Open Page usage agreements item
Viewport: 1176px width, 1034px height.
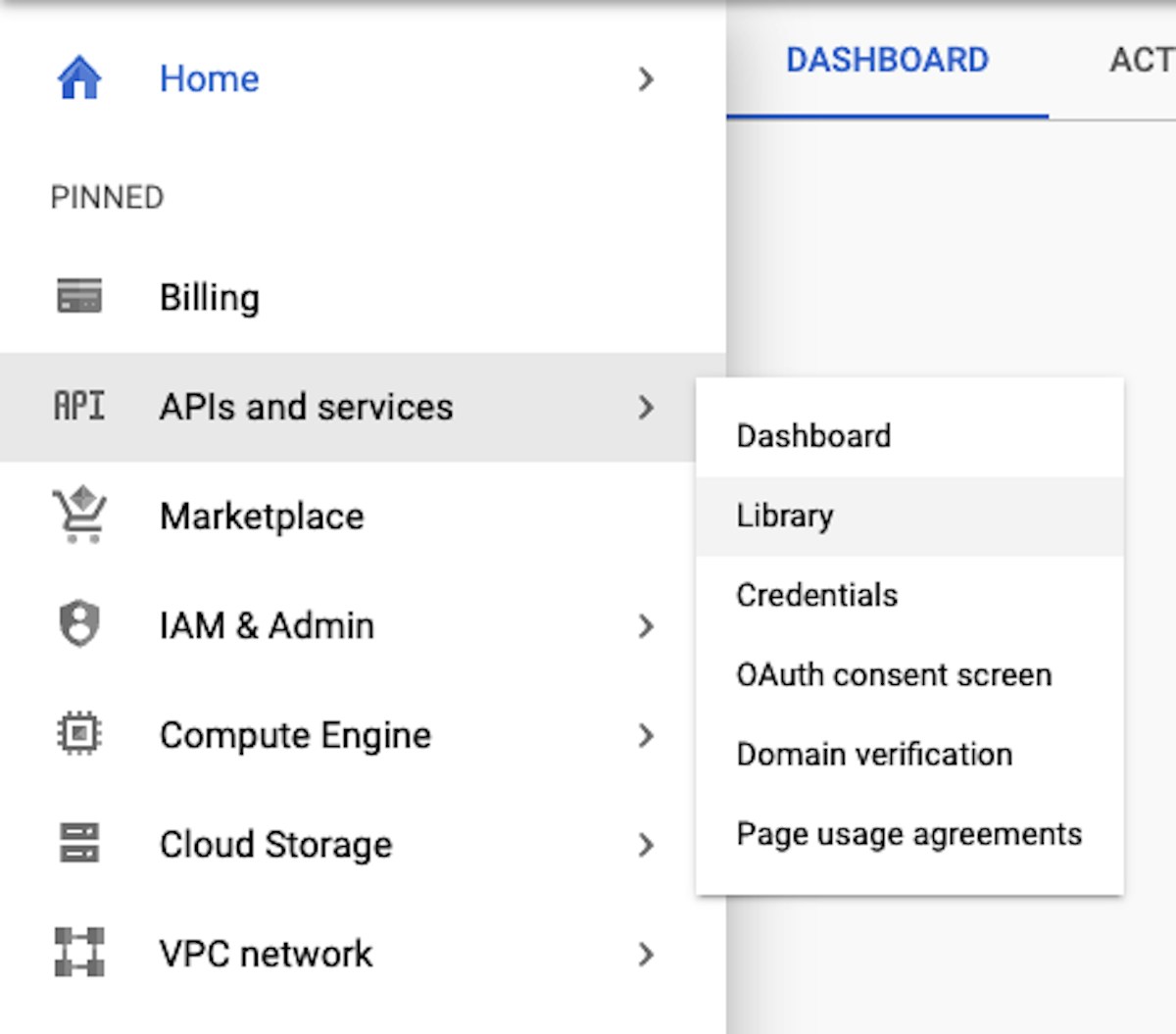[908, 834]
